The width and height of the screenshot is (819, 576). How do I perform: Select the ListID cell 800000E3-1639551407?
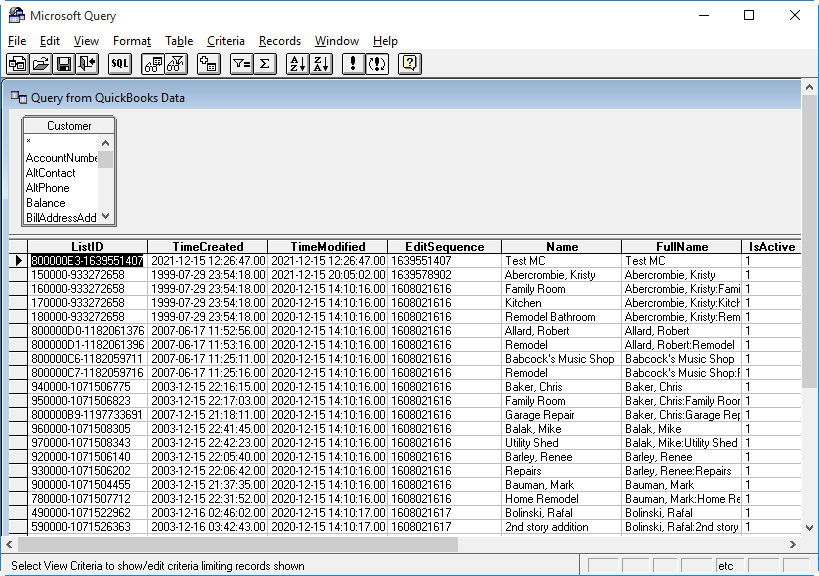click(x=87, y=261)
